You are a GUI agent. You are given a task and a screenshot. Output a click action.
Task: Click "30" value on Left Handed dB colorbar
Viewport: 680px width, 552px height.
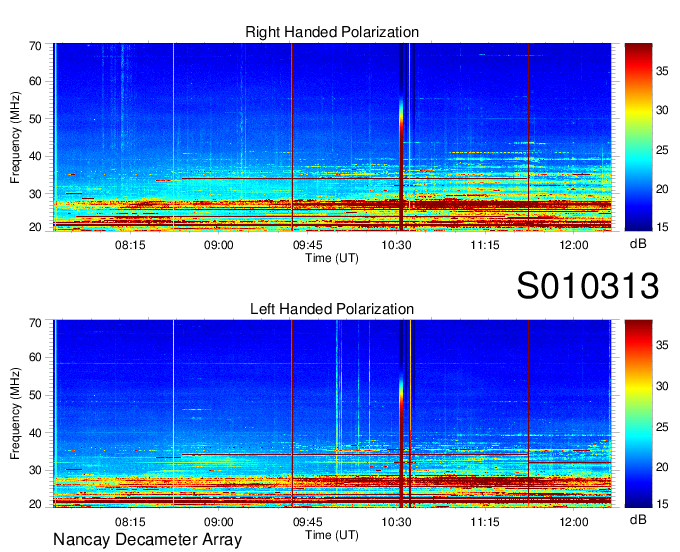tap(662, 386)
